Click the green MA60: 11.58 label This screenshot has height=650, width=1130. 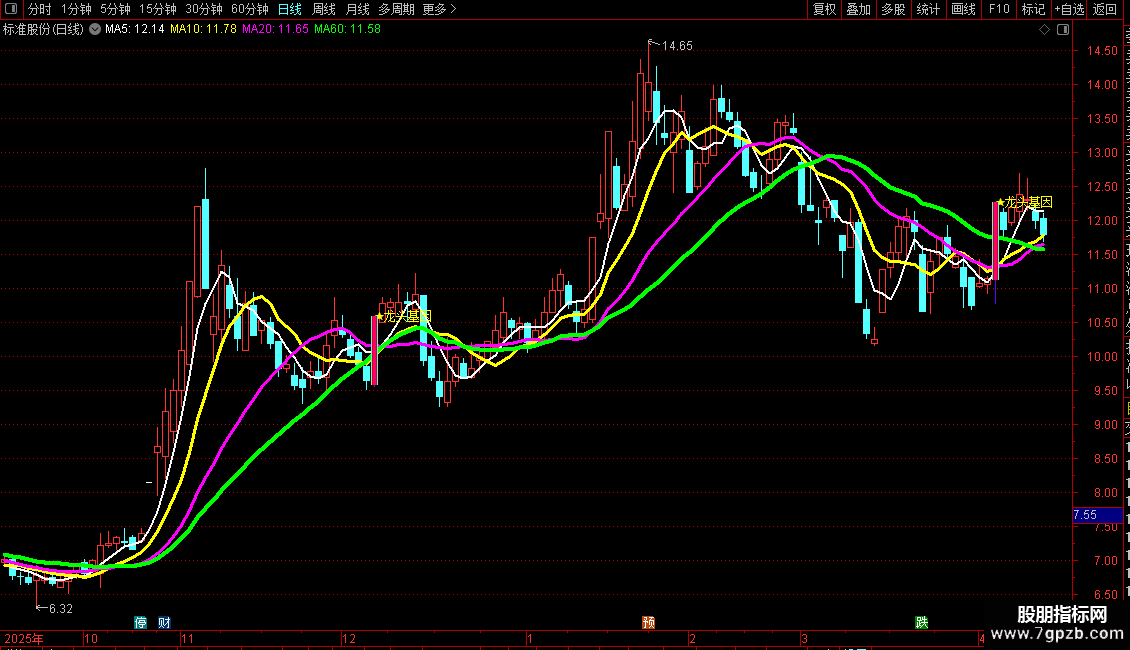[347, 29]
